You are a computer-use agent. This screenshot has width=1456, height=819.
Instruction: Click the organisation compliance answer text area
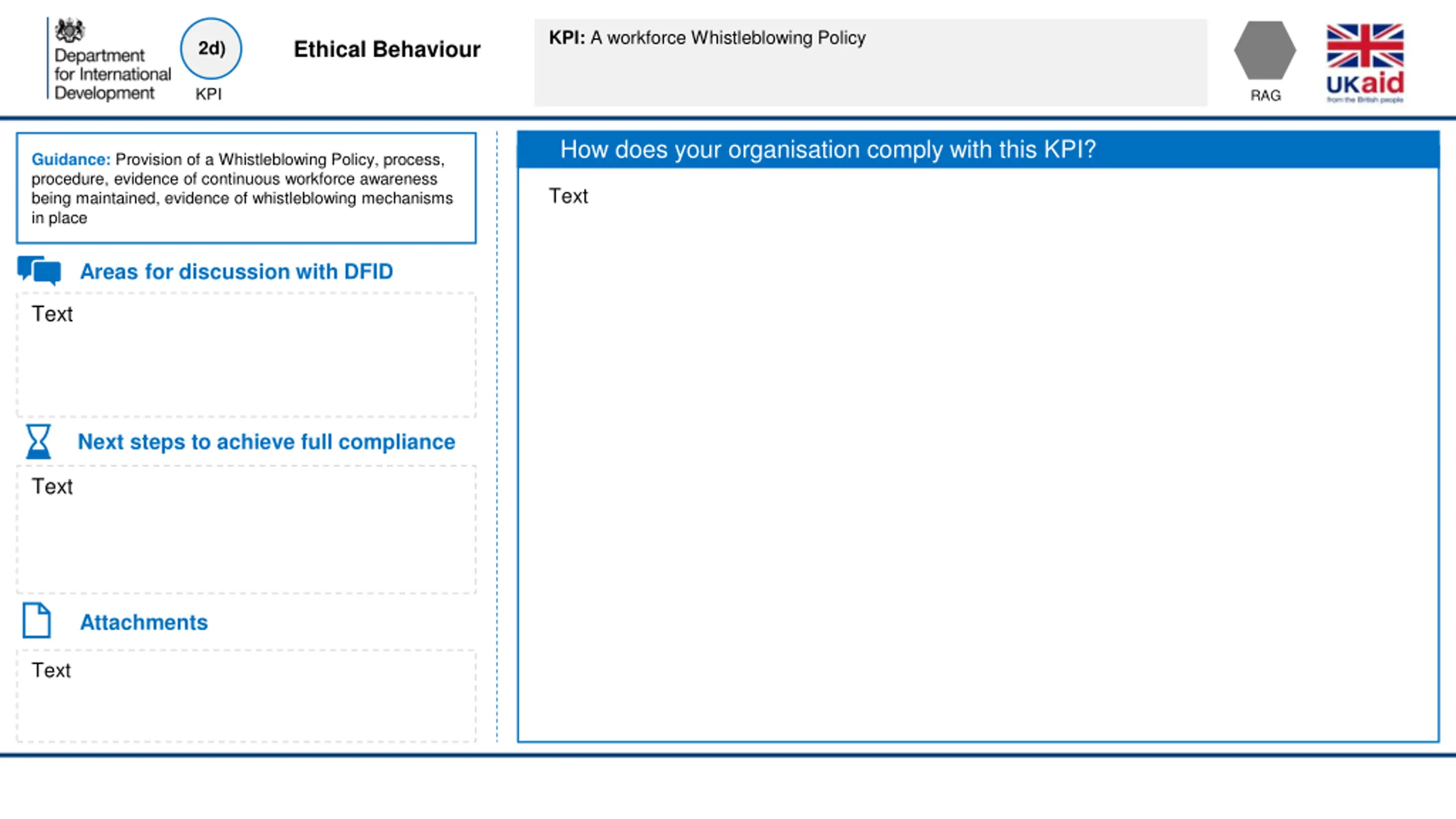[x=978, y=455]
